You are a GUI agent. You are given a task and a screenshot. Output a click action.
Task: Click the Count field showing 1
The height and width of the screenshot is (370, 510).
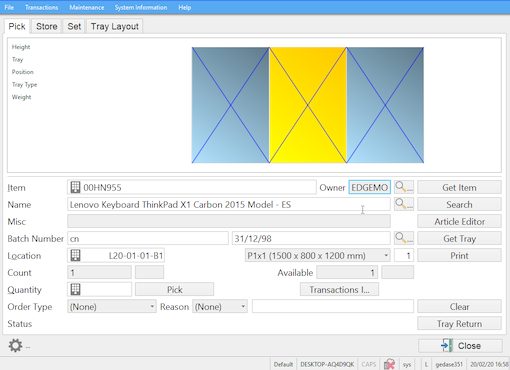coord(99,272)
